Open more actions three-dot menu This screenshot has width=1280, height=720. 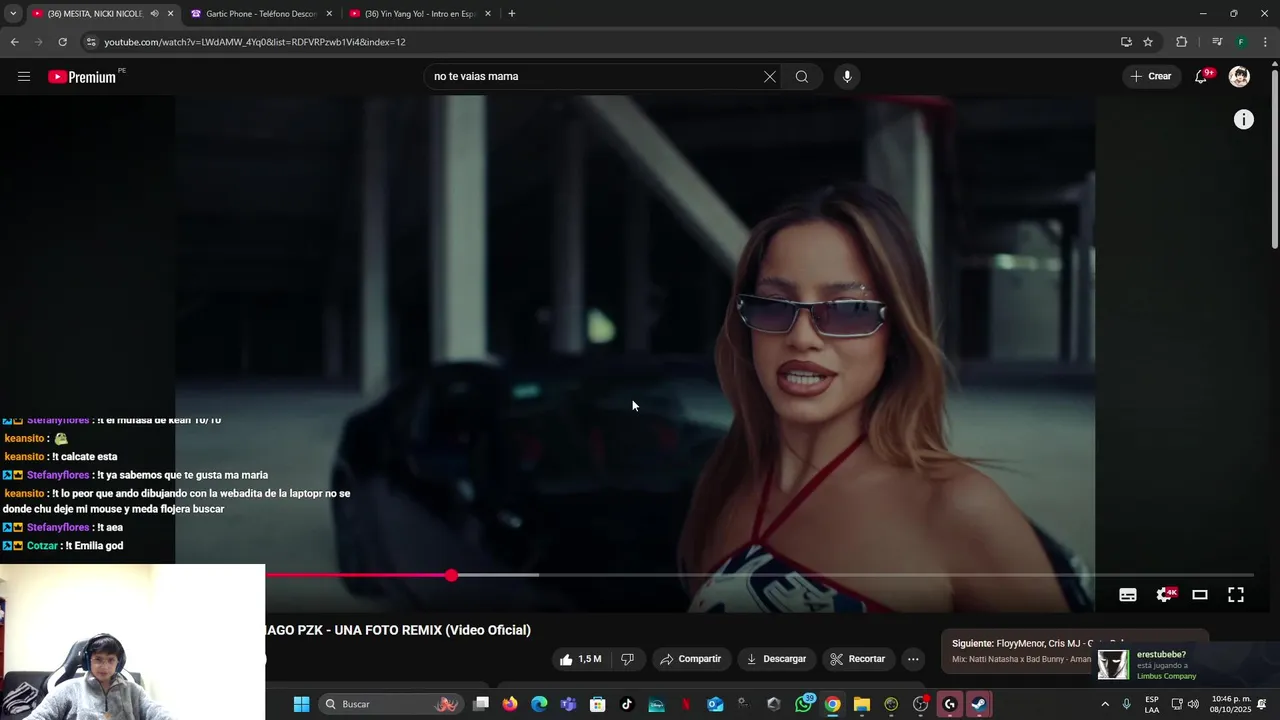(x=913, y=659)
